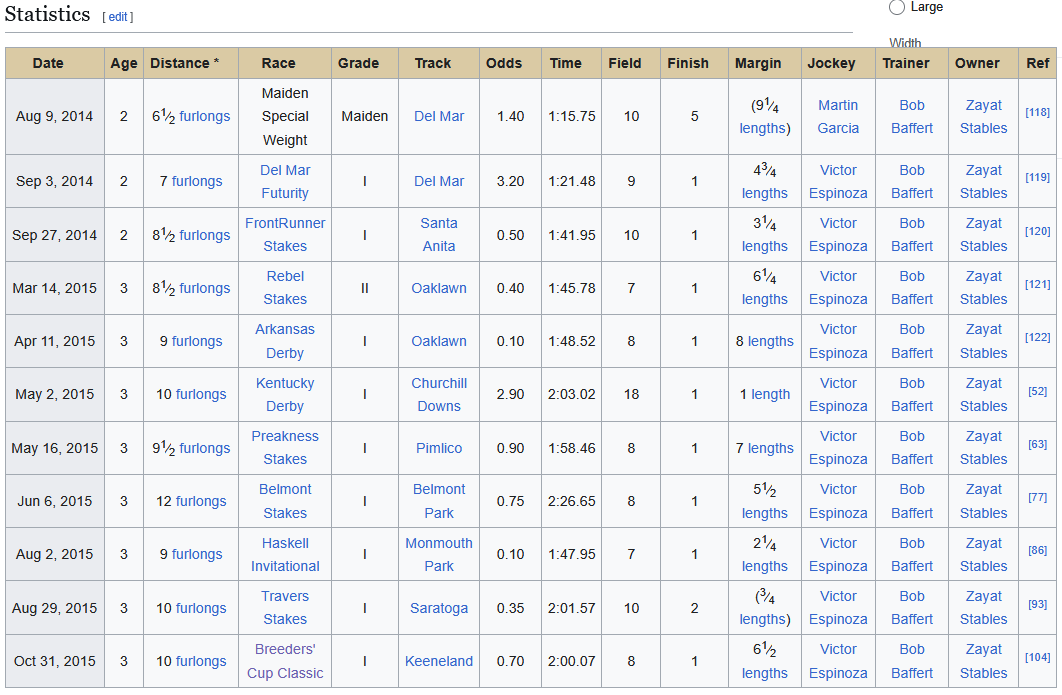Click the Jockey column header
This screenshot has width=1062, height=695.
click(838, 63)
